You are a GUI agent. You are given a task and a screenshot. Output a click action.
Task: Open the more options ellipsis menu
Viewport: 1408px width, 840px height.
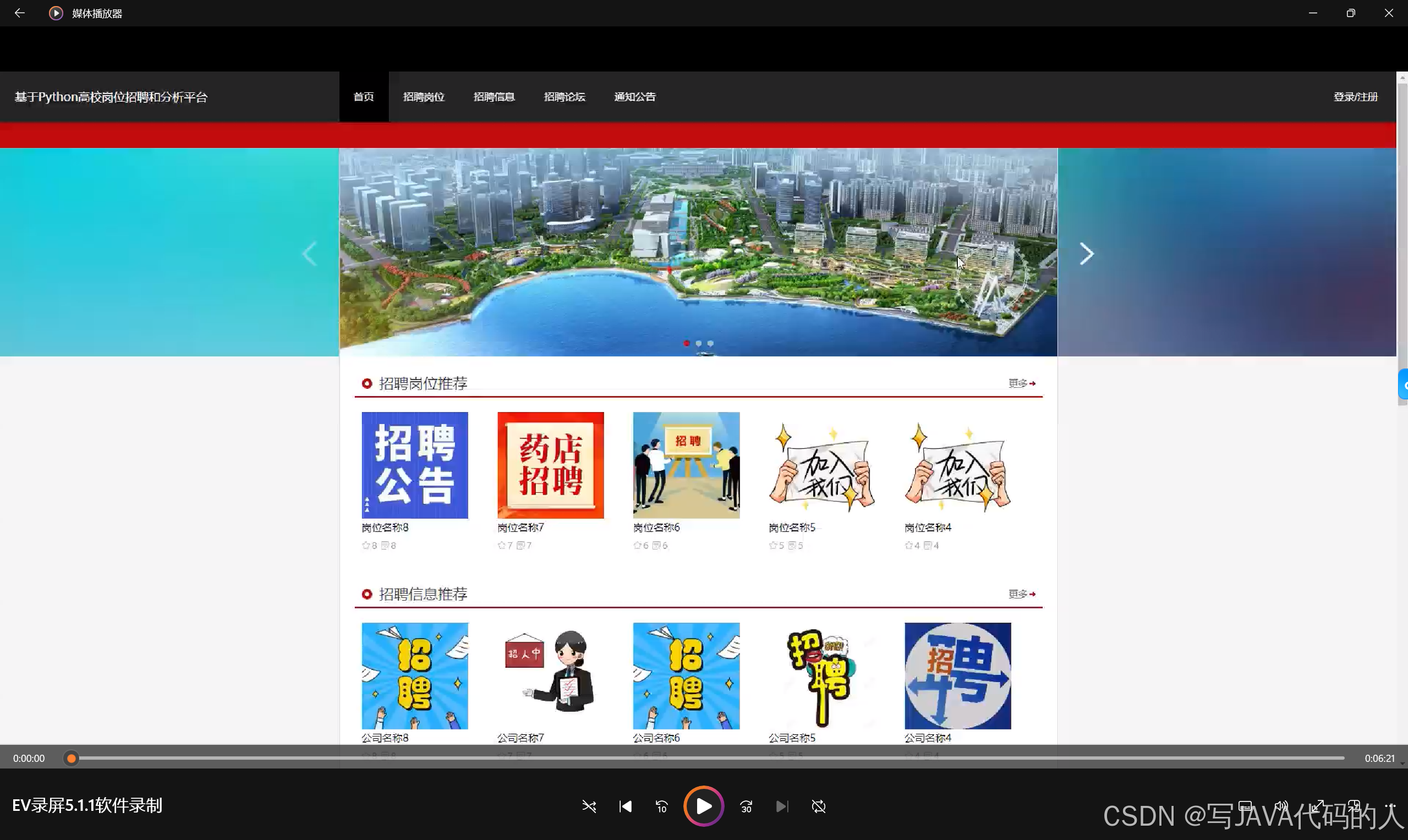coord(1390,805)
